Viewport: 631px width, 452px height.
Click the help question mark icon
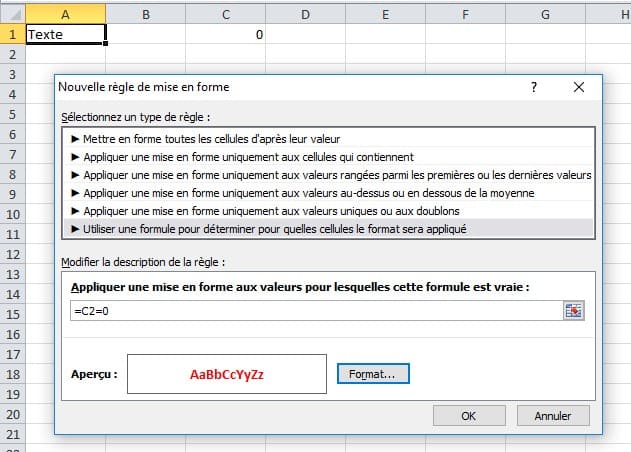[533, 87]
